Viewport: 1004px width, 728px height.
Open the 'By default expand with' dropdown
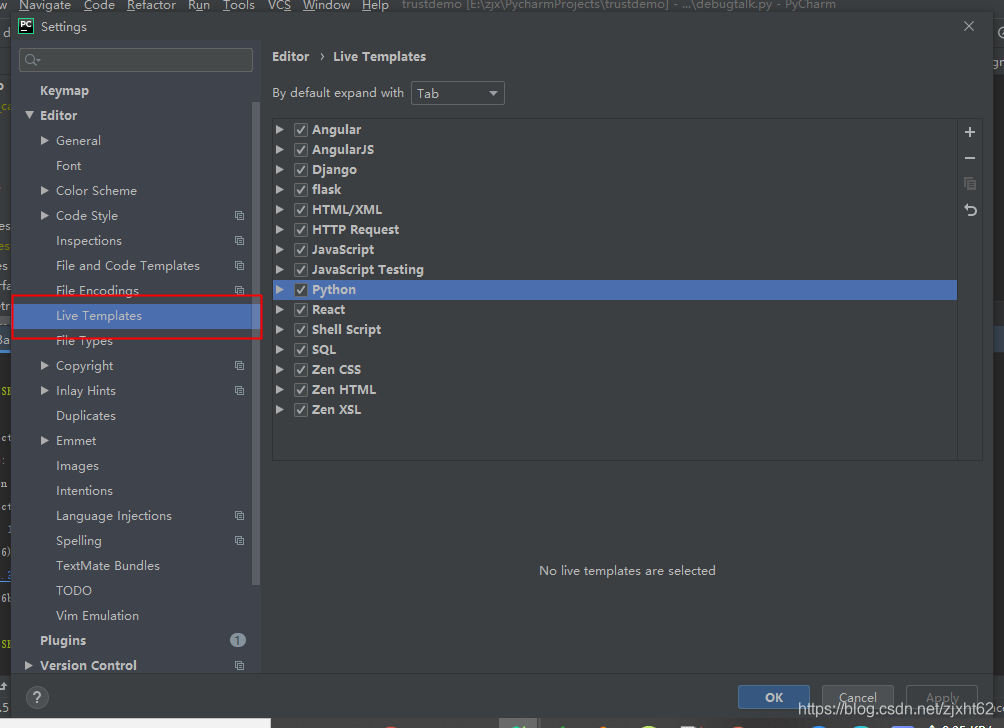[492, 92]
